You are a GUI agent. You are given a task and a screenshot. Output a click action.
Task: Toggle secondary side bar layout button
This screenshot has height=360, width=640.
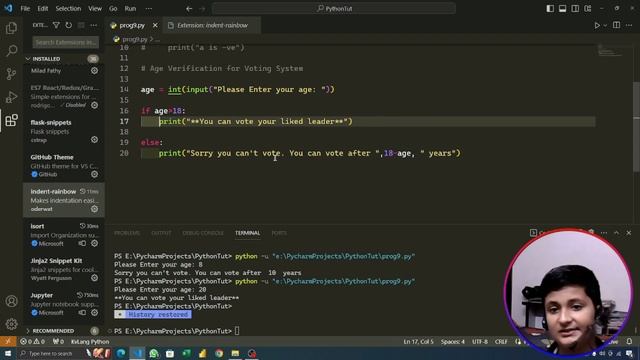click(575, 9)
